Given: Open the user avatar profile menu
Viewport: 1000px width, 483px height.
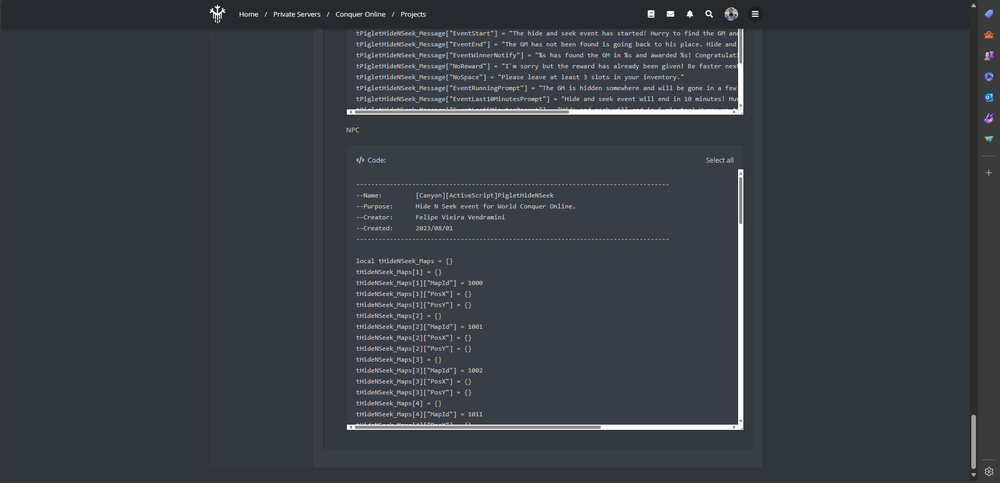Looking at the screenshot, I should point(731,14).
